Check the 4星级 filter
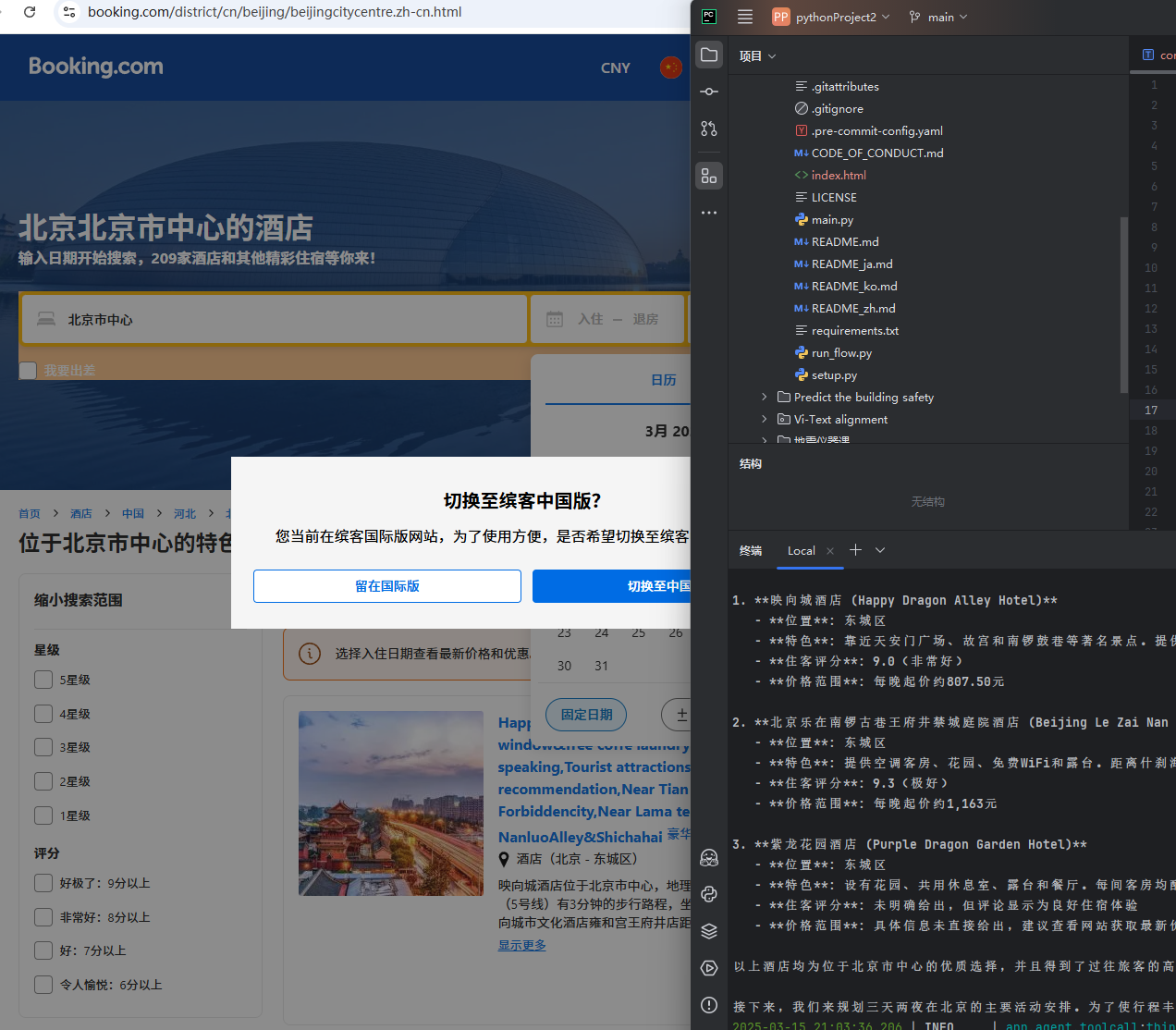This screenshot has height=1030, width=1176. coord(43,714)
